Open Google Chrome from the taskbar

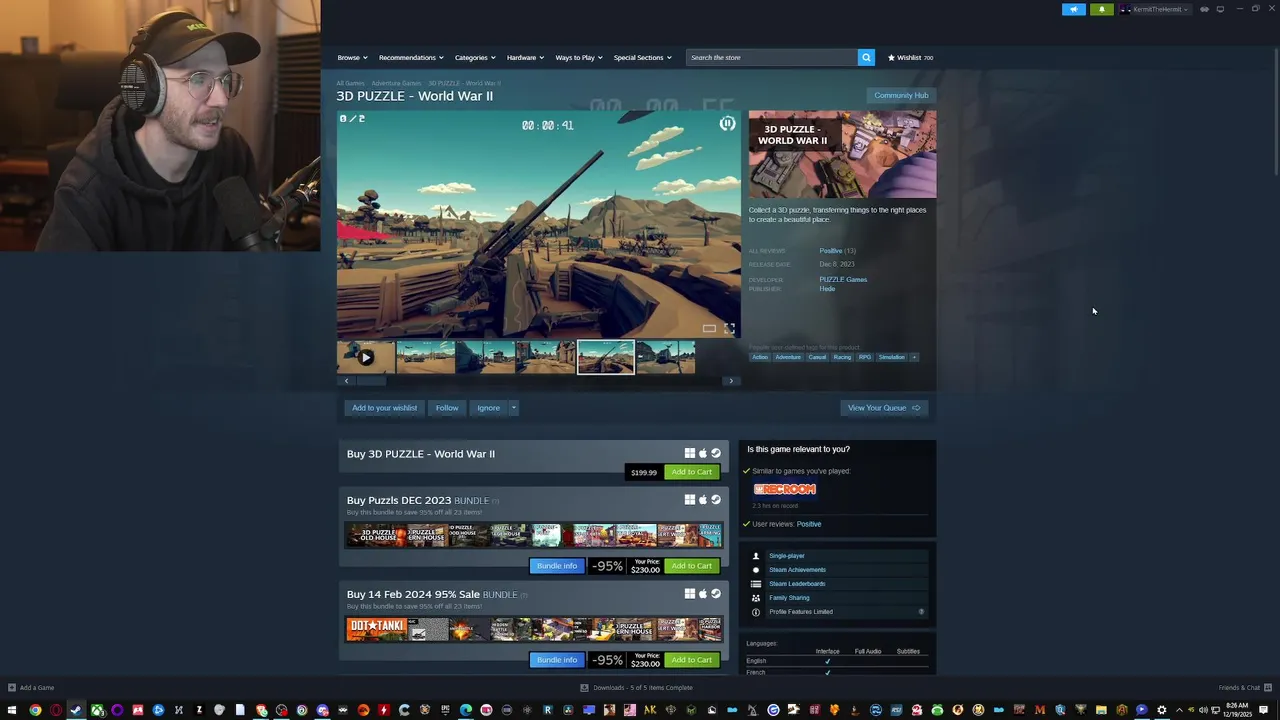pyautogui.click(x=35, y=710)
